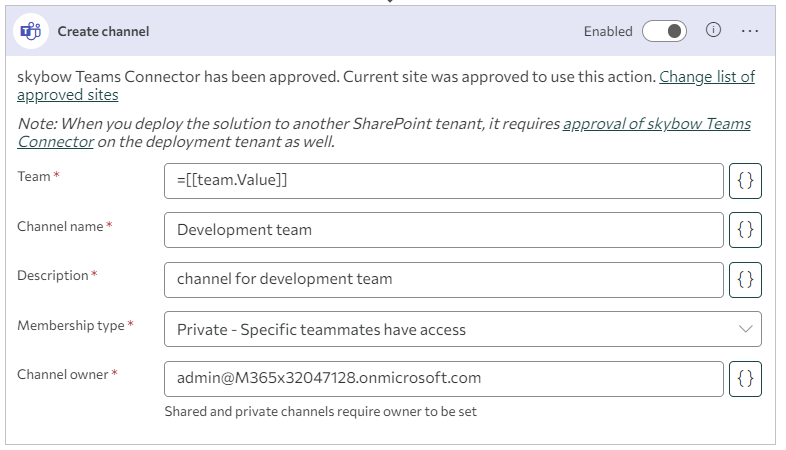Click into the Description text box

(x=444, y=280)
